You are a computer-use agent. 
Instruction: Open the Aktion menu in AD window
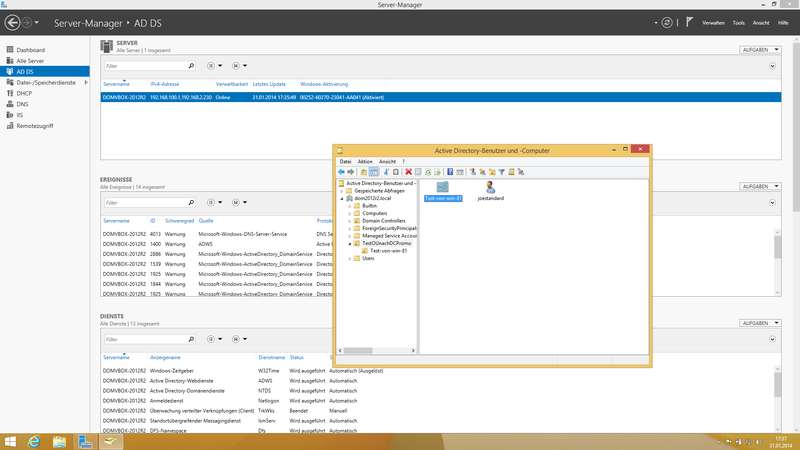pos(365,161)
